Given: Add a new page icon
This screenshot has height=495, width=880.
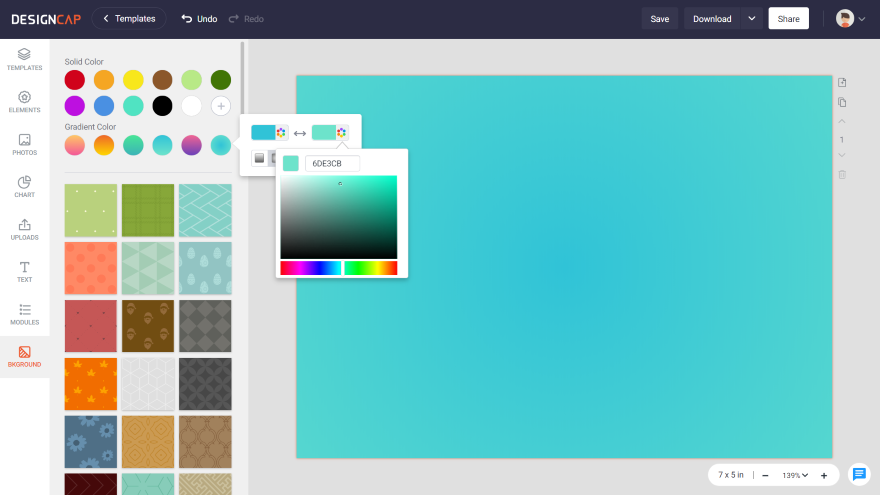Looking at the screenshot, I should [842, 82].
